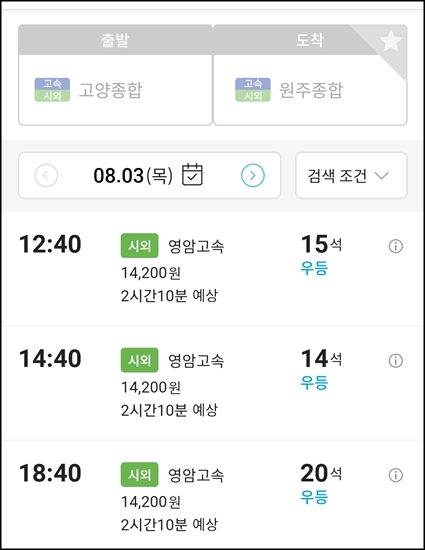
Task: Tap the 08.03(목) date text
Action: [133, 175]
